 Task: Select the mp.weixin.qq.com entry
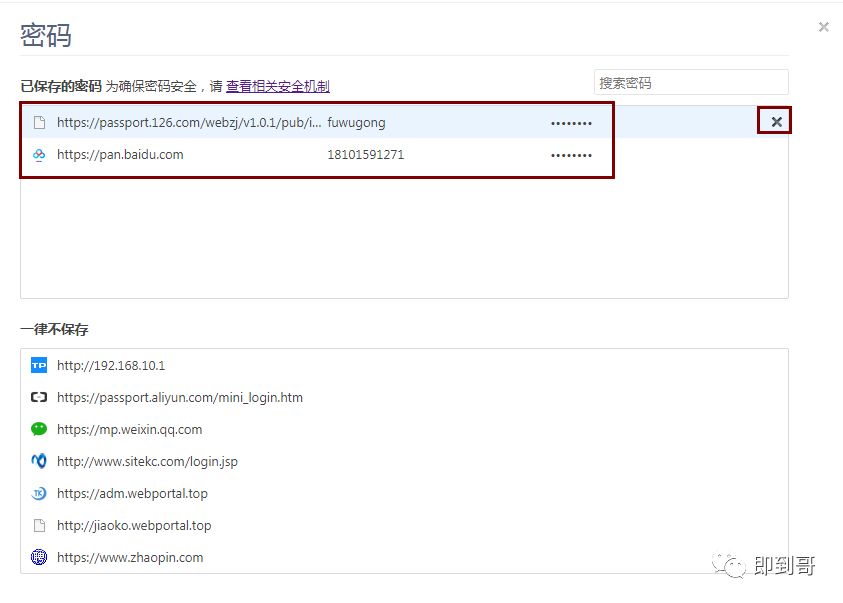[x=130, y=429]
